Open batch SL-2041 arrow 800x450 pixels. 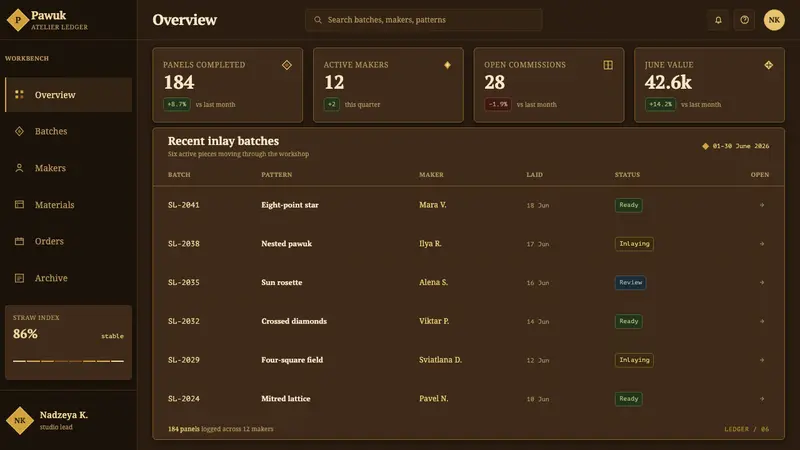(x=762, y=205)
